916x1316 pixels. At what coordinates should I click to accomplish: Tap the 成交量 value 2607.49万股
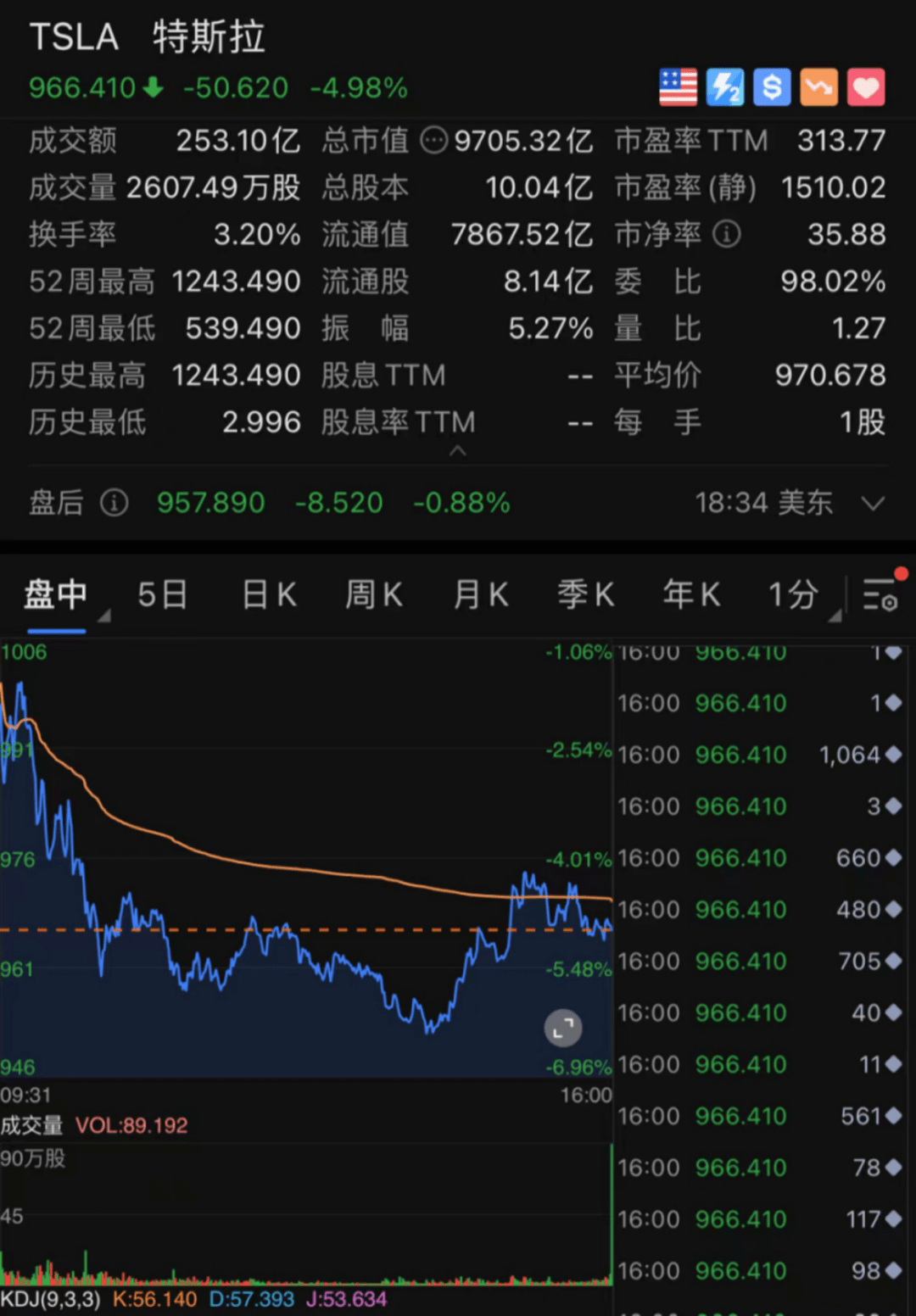point(213,187)
